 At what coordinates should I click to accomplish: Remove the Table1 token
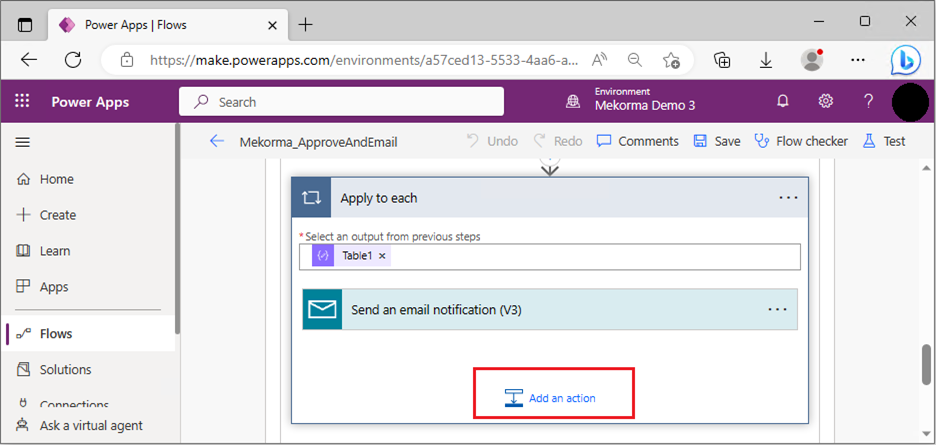pos(382,256)
